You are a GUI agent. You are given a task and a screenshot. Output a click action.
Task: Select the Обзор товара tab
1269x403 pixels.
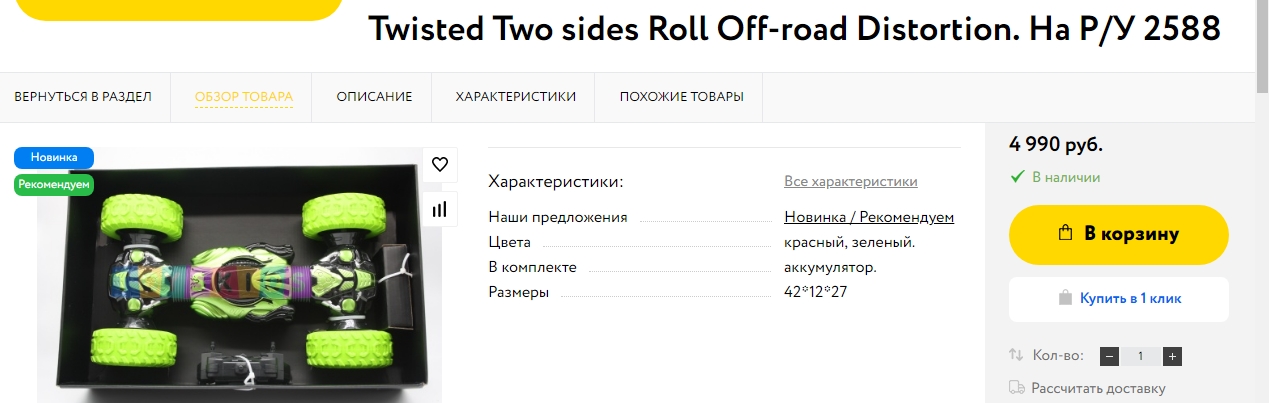244,97
